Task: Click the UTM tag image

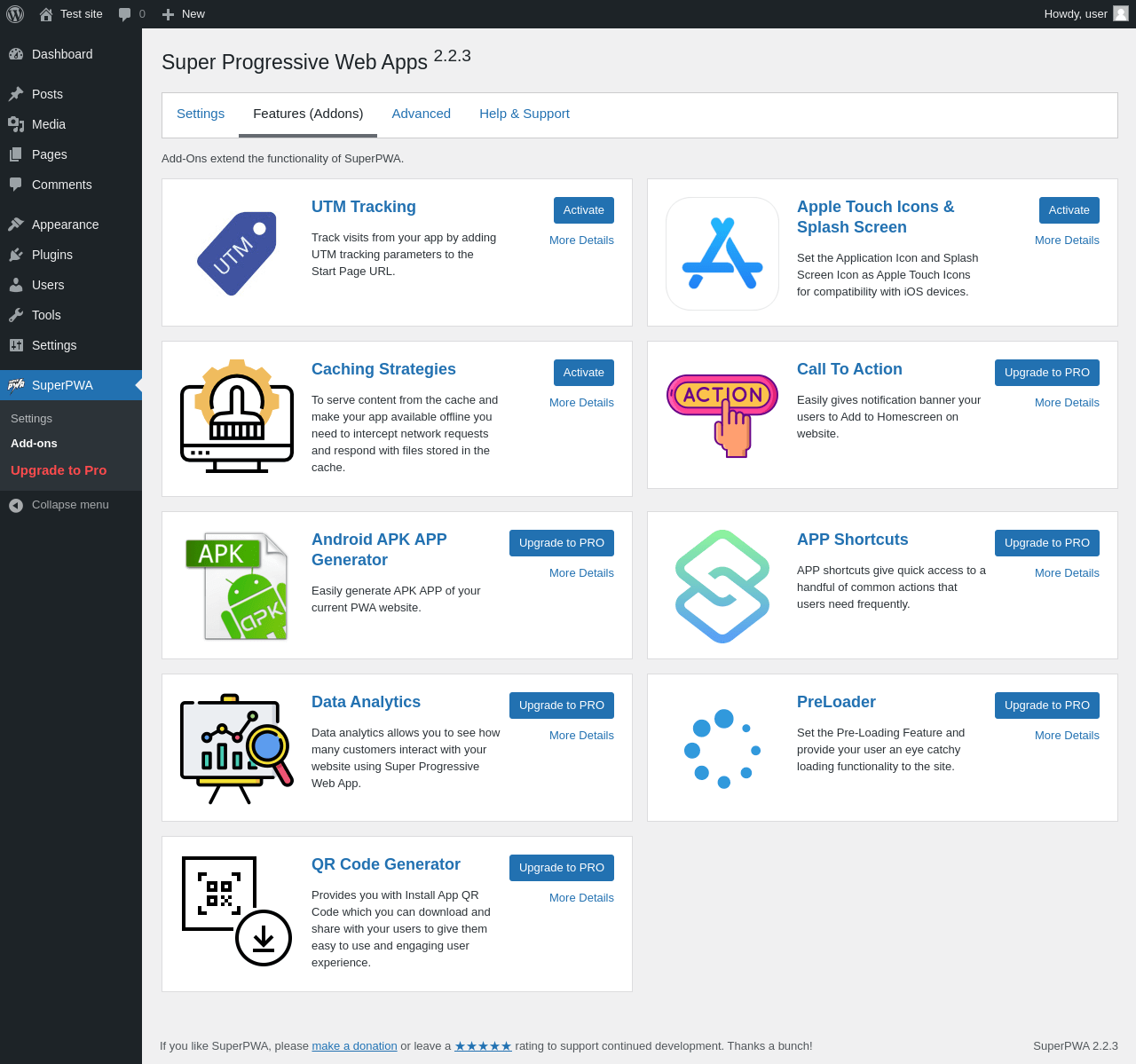Action: pos(237,254)
